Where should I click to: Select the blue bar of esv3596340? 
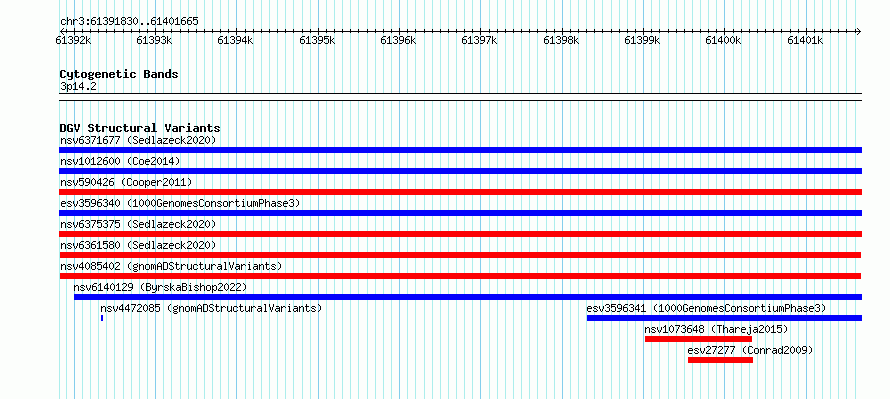460,213
